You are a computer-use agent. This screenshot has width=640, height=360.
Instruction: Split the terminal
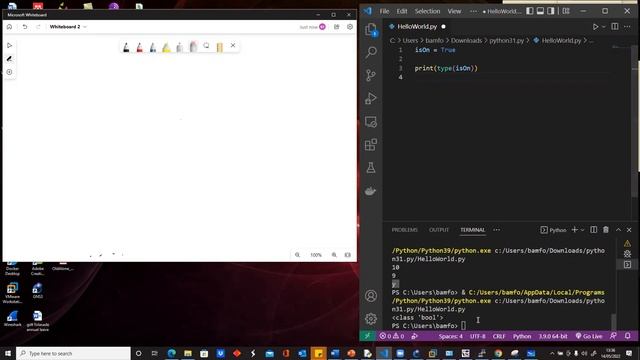593,230
